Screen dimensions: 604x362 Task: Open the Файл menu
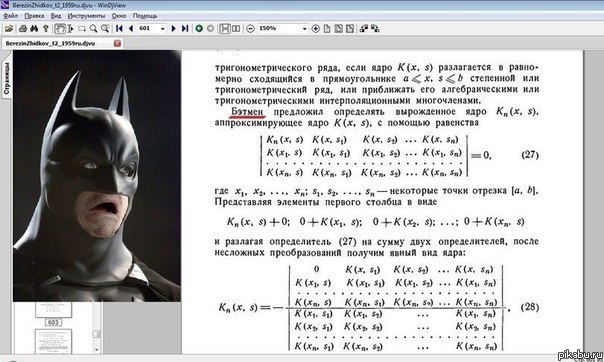[x=10, y=16]
